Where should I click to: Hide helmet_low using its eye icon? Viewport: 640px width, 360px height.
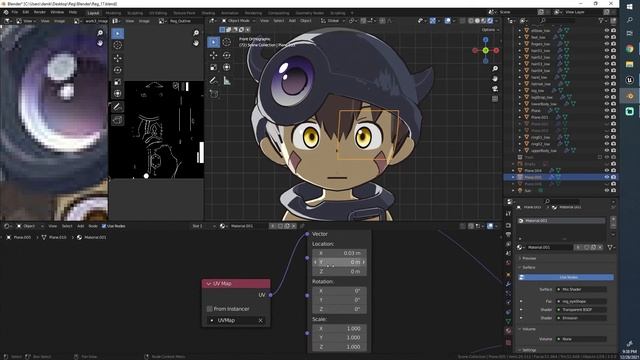coord(607,84)
